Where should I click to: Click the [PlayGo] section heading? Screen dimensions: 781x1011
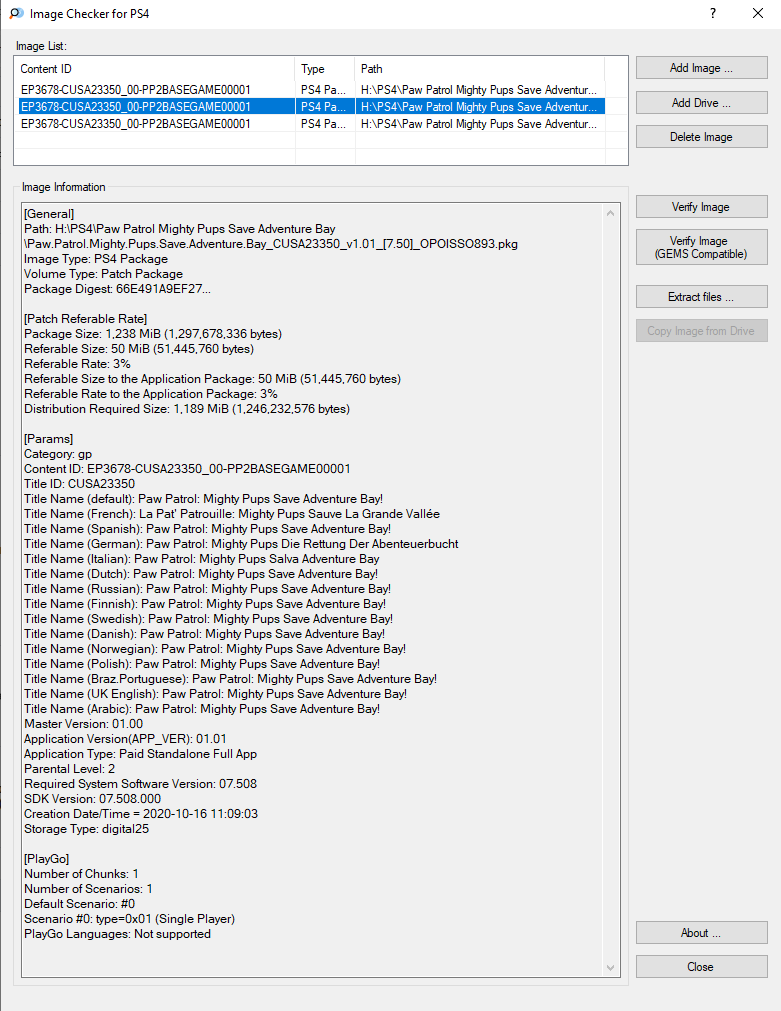[46, 859]
